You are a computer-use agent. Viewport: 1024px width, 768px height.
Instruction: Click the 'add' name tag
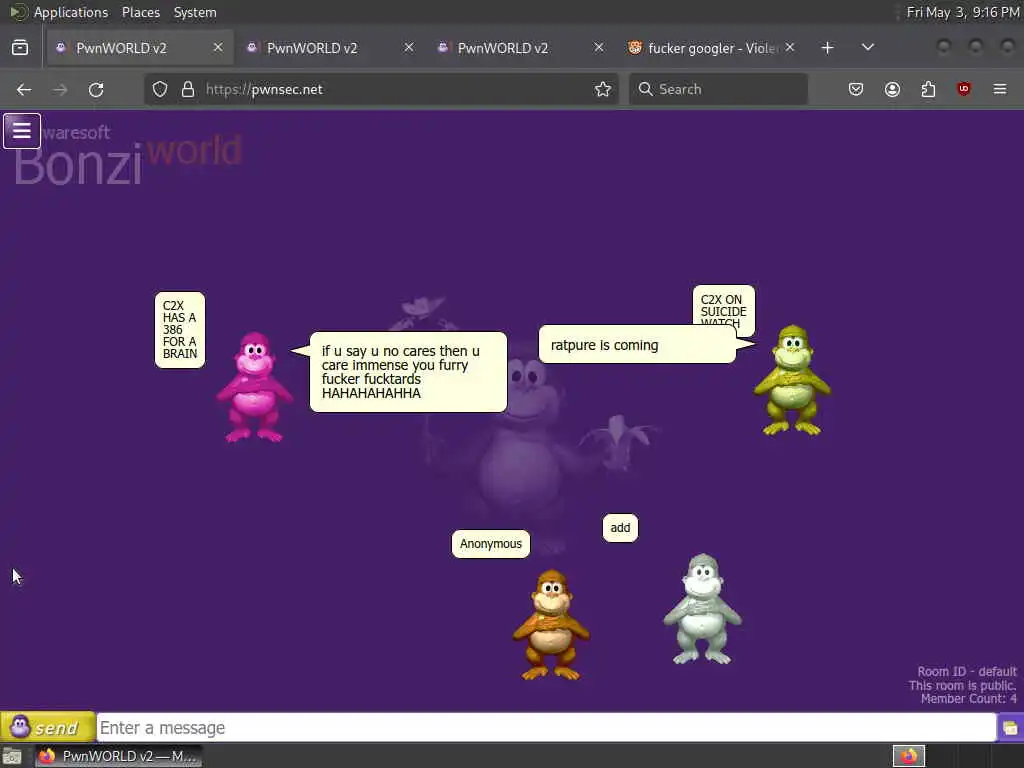click(x=620, y=528)
